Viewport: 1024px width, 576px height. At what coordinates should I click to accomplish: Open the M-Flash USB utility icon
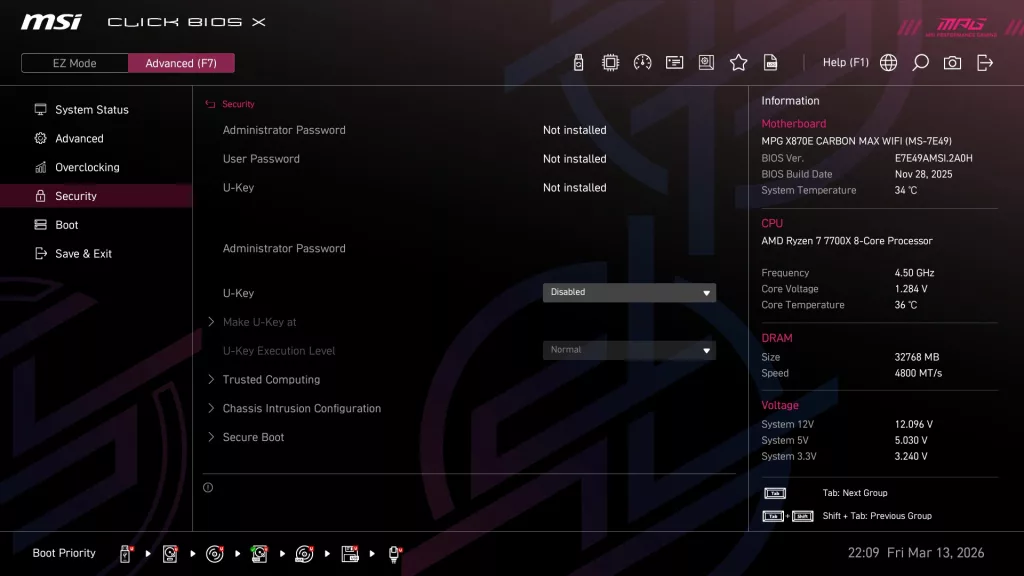point(578,62)
